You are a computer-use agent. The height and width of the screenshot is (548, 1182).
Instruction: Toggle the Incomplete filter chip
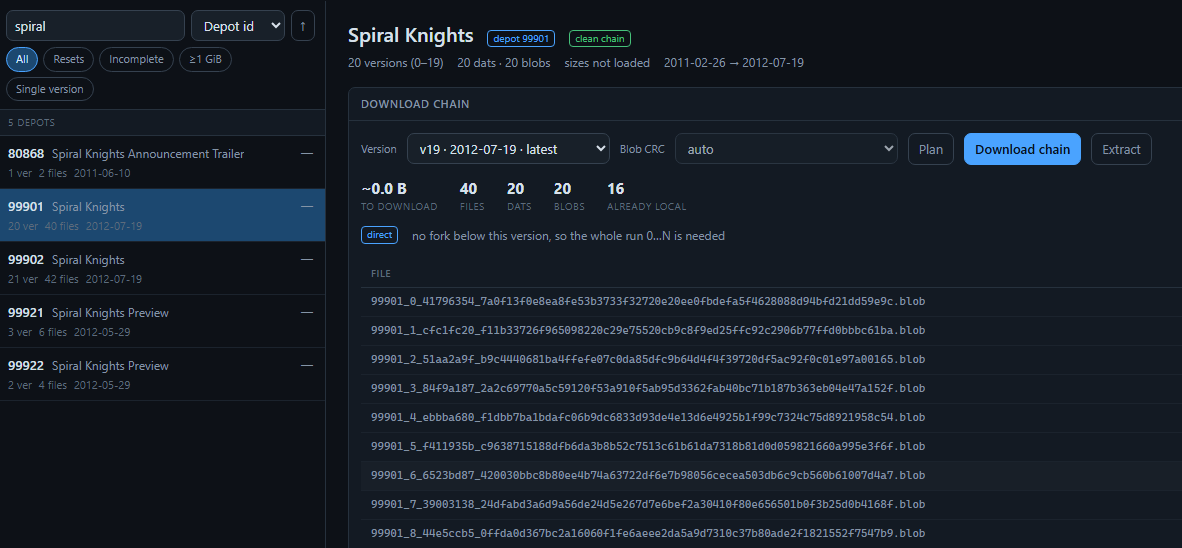136,60
